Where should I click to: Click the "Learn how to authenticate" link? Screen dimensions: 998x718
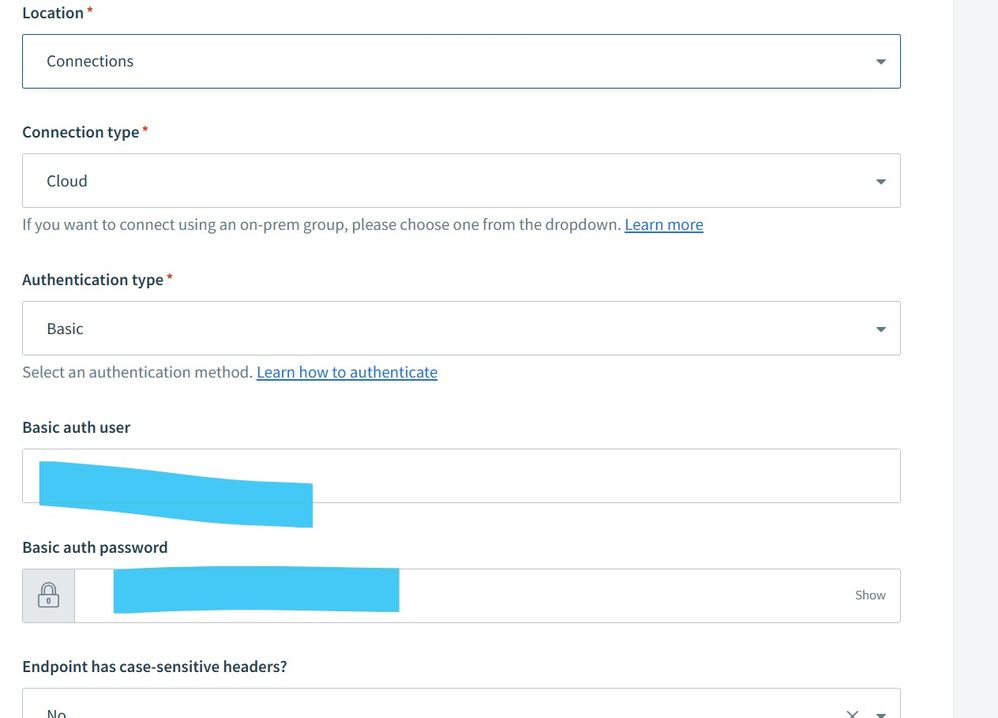pos(346,371)
